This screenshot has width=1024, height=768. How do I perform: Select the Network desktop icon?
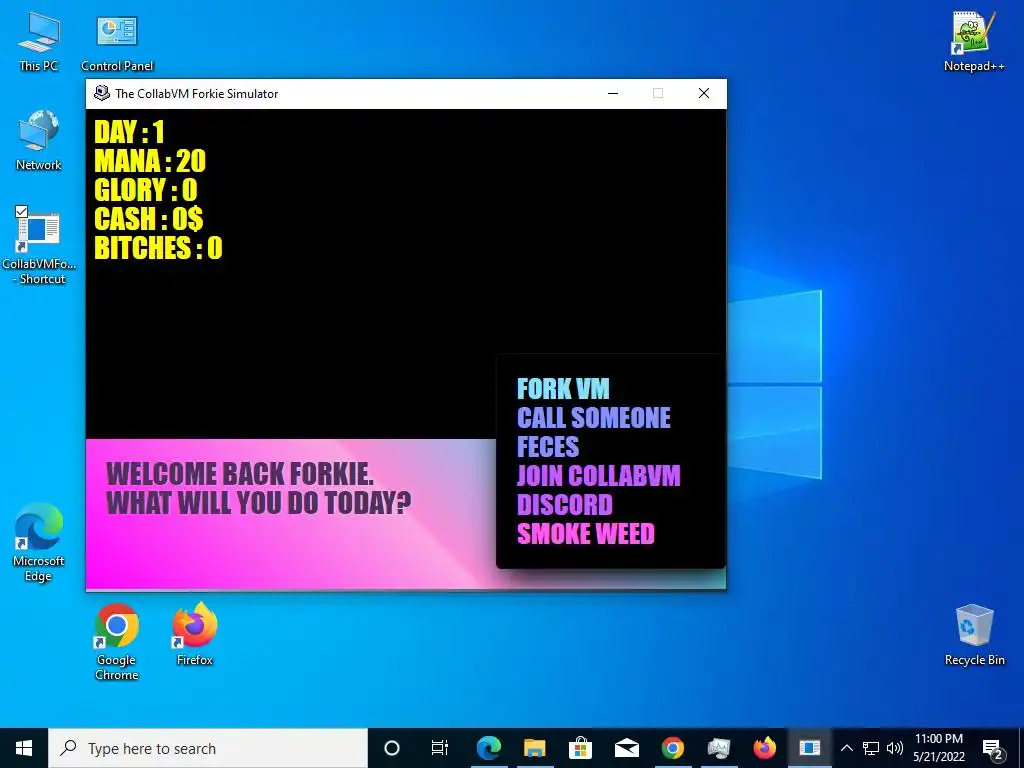tap(39, 141)
